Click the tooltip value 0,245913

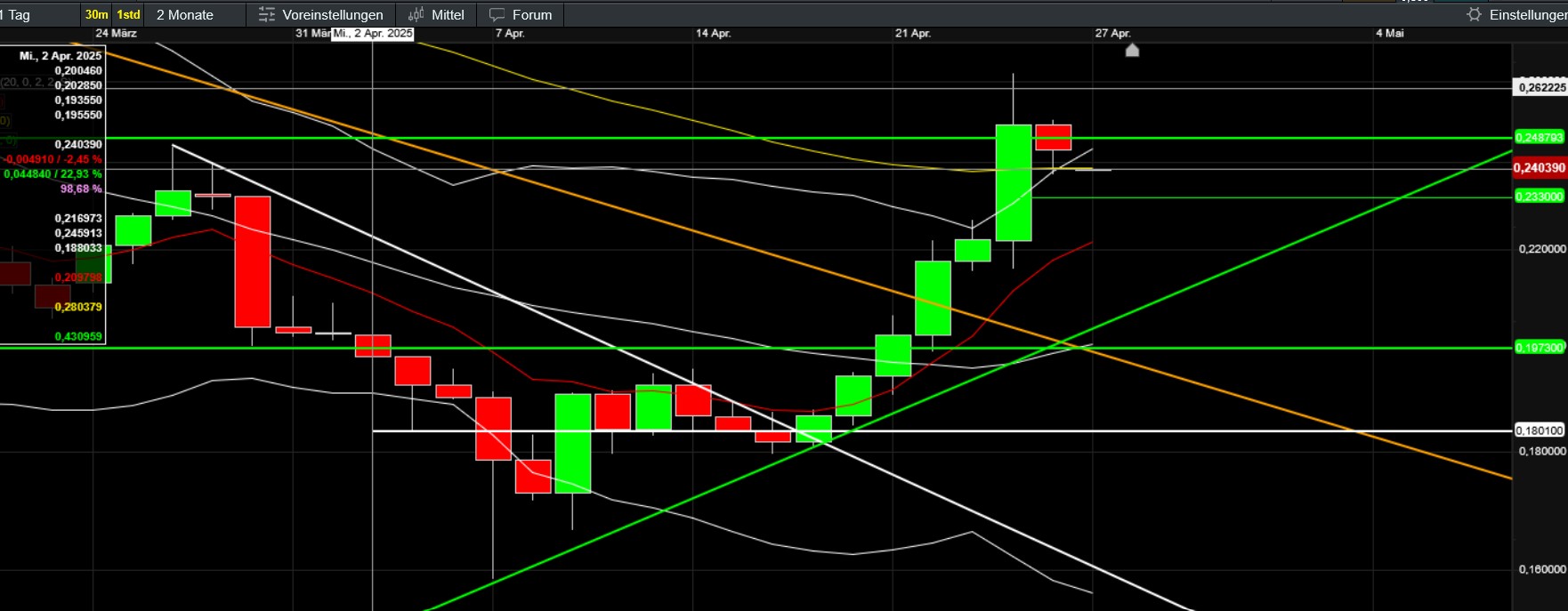(78, 233)
